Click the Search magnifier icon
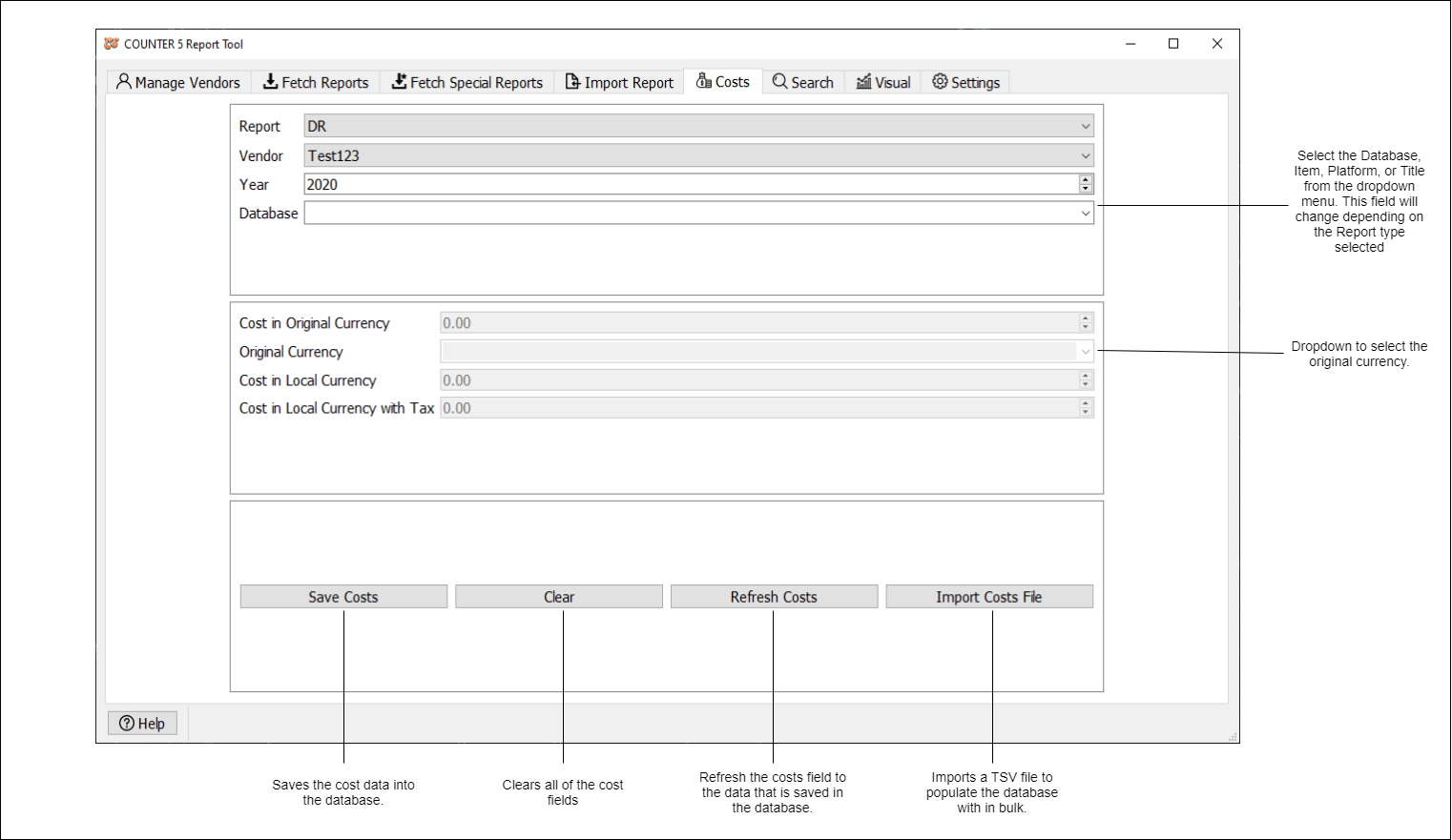 click(x=779, y=82)
